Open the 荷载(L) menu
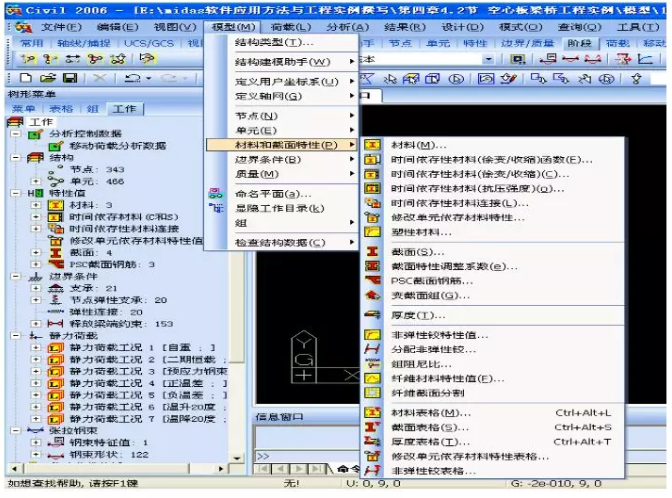This screenshot has width=672, height=498. [x=291, y=27]
